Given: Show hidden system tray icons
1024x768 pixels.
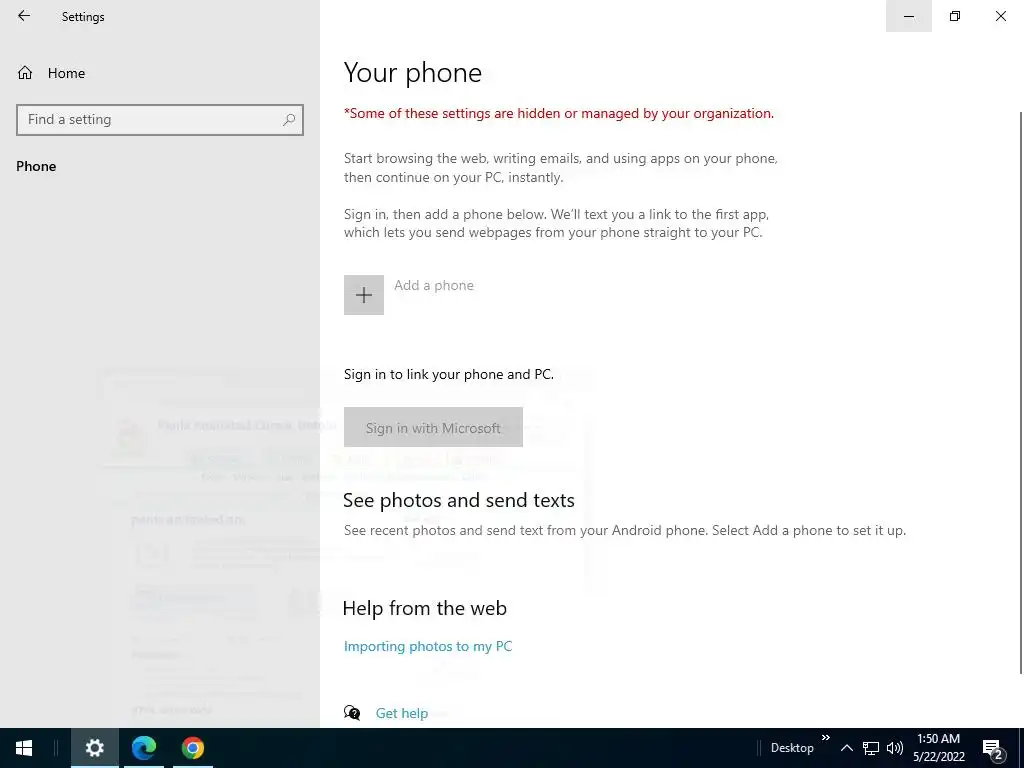Looking at the screenshot, I should 846,748.
